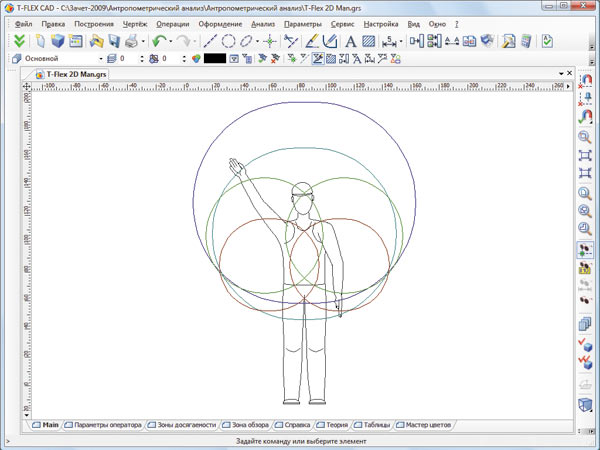Adjust the priority value spinner
Screen dimensions: 600x450
[184, 59]
